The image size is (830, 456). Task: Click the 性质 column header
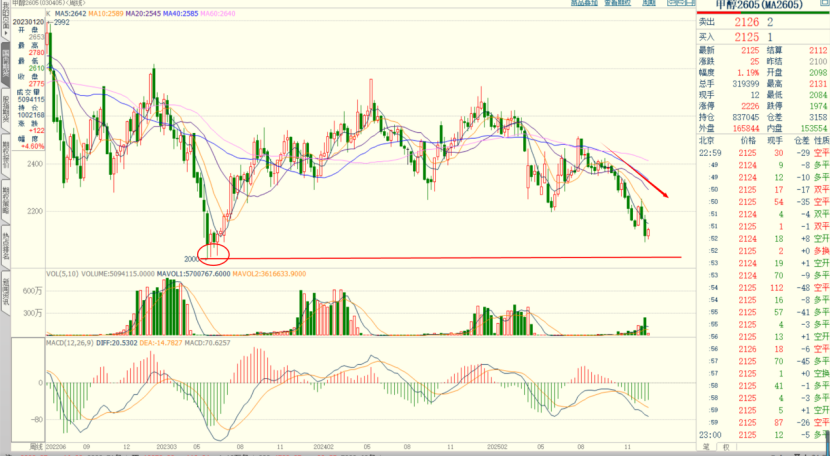click(822, 140)
